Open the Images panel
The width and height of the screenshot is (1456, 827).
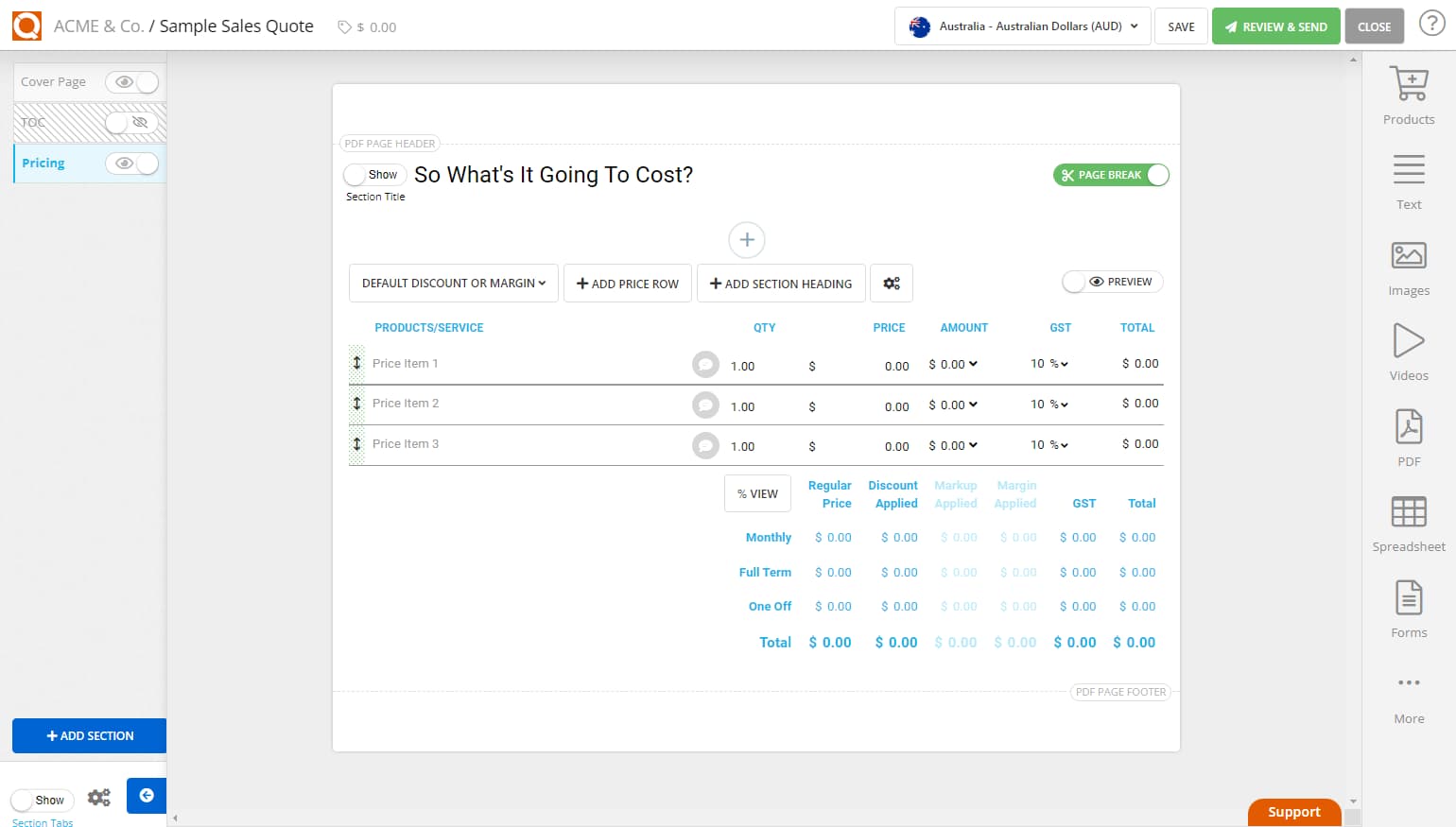1408,265
